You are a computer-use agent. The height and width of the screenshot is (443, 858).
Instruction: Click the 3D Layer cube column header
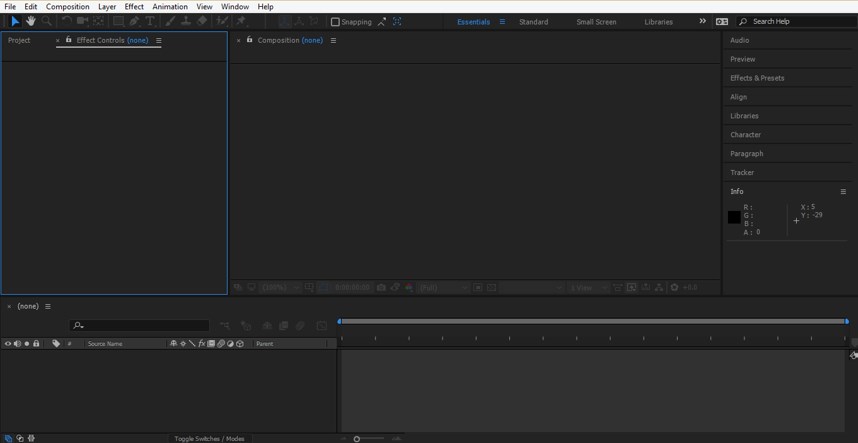coord(240,344)
